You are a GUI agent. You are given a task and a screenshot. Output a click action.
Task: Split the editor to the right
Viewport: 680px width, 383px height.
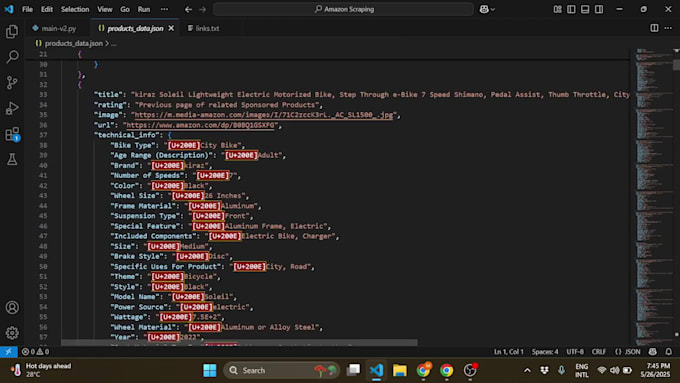[654, 28]
